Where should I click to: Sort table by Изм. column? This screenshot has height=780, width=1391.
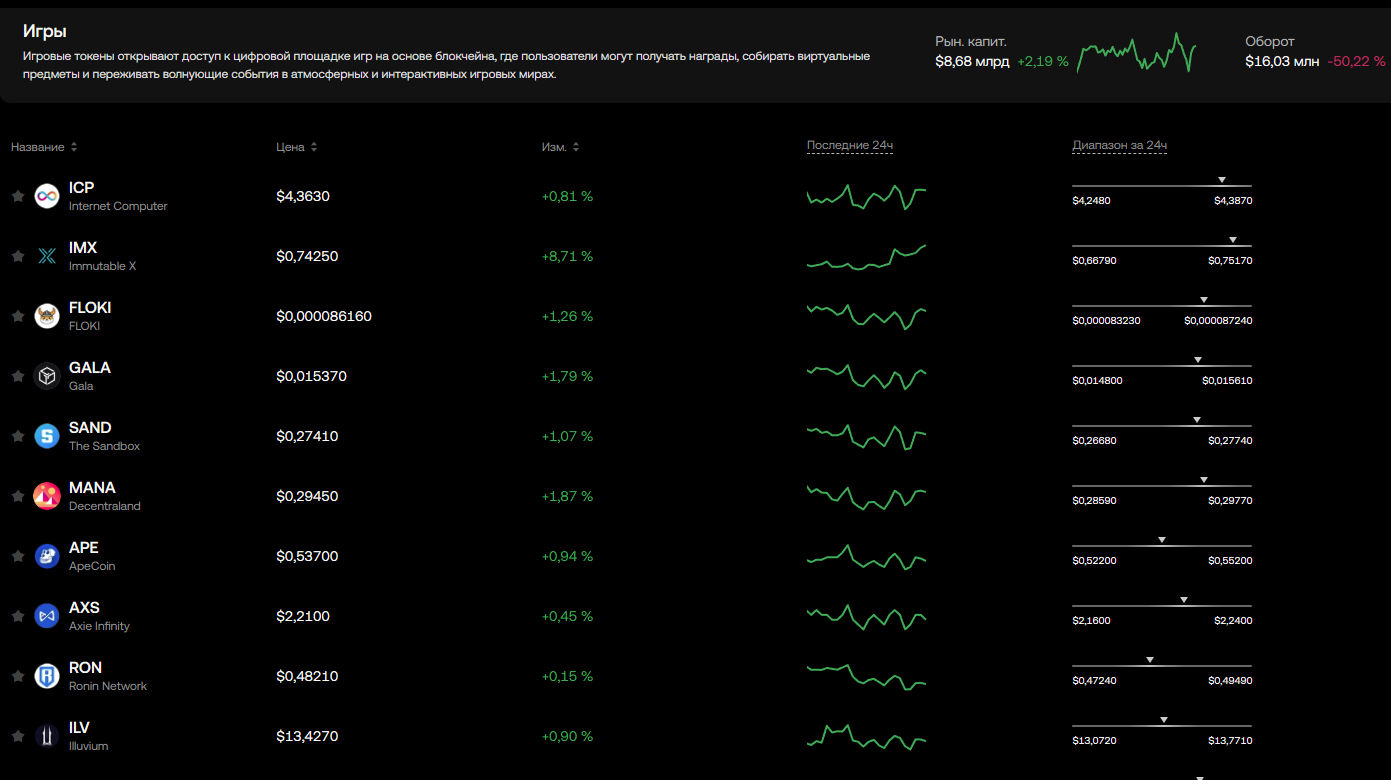[560, 147]
